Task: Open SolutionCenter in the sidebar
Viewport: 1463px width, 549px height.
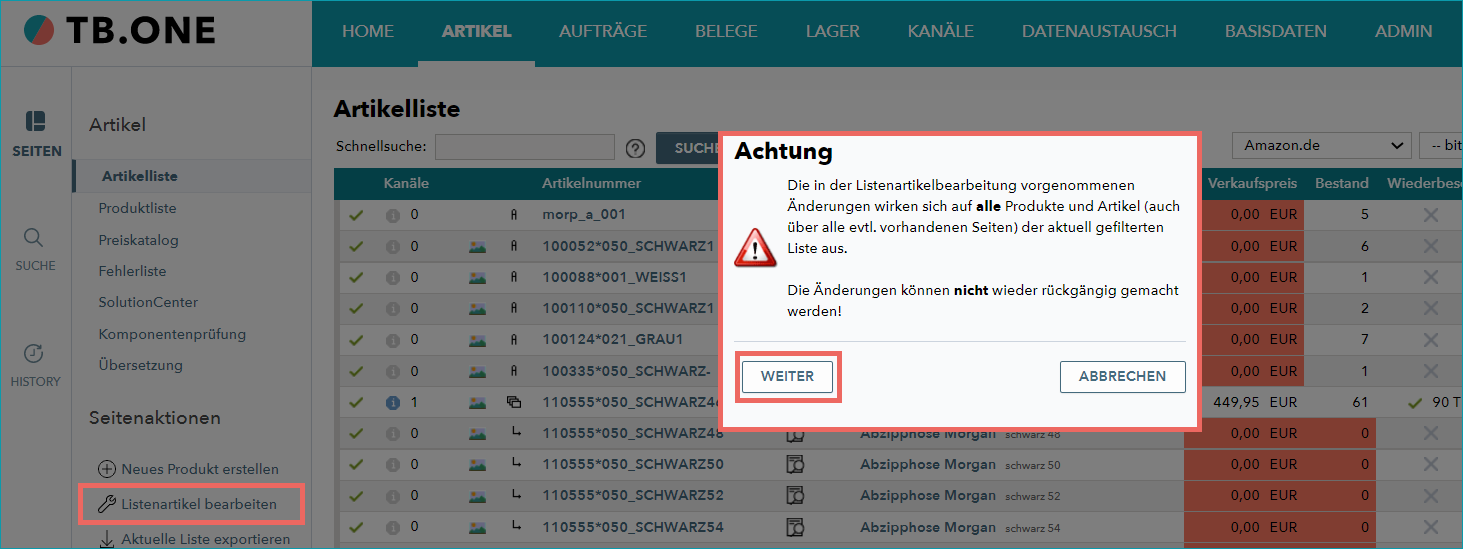Action: pos(148,302)
